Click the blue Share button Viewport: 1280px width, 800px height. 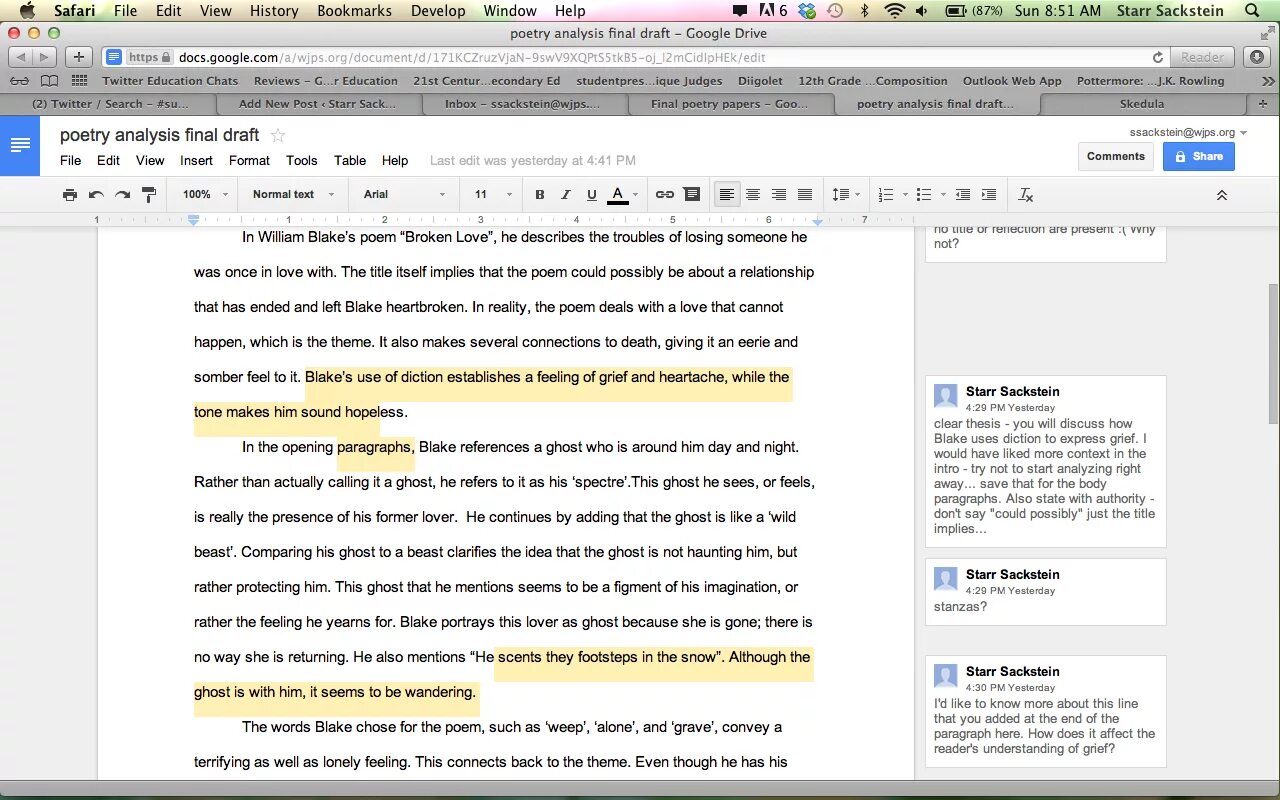[1198, 156]
